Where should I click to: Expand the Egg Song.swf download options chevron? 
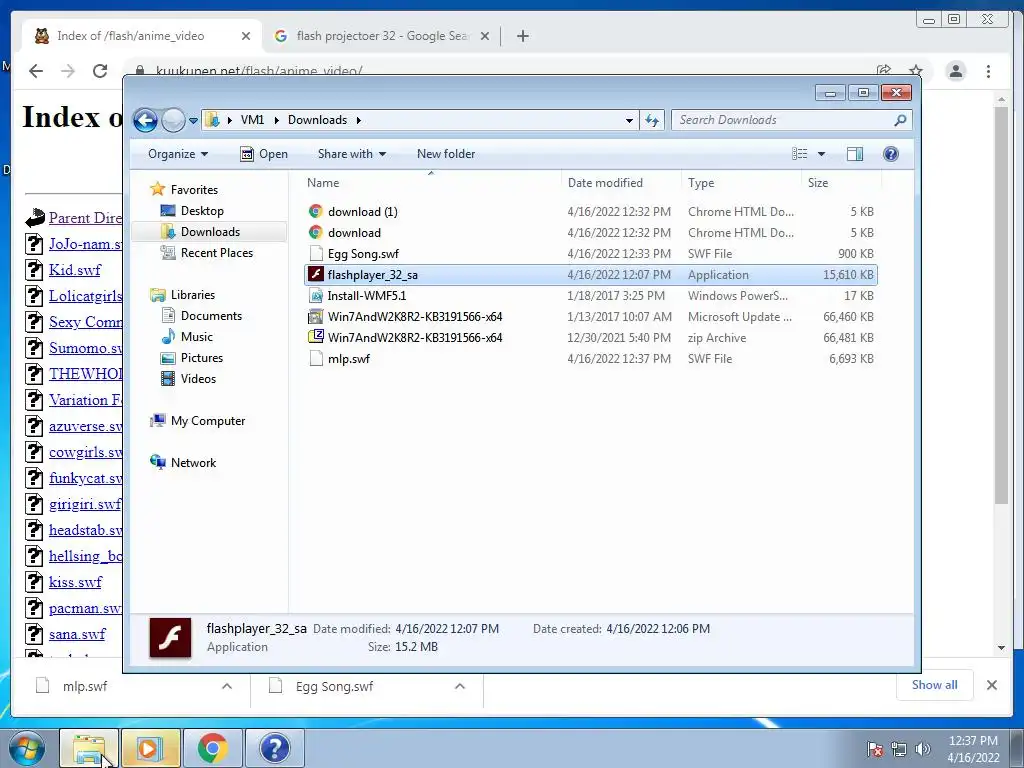pos(460,686)
